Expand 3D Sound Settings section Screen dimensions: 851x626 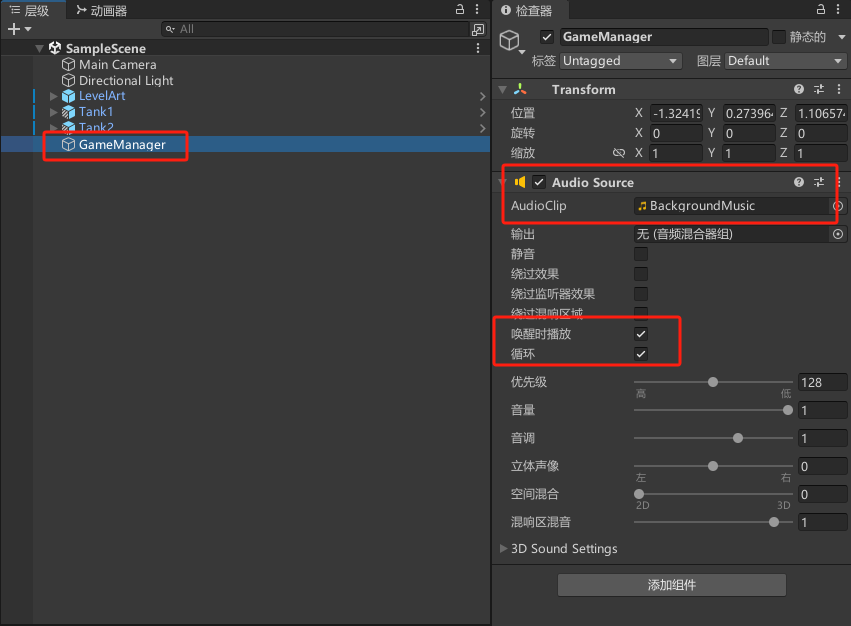coord(503,548)
